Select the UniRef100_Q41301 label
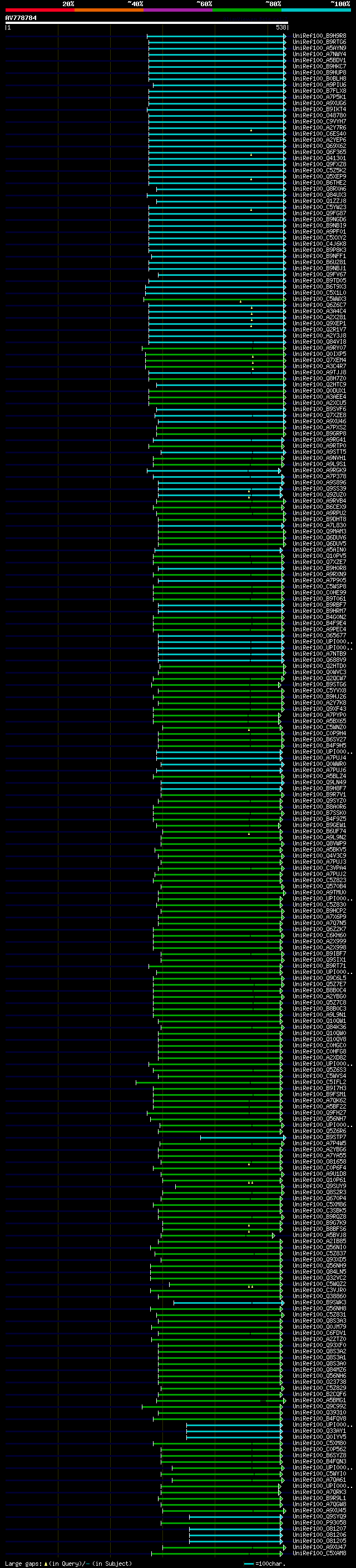Viewport: 356px width, 1568px height. tap(319, 159)
